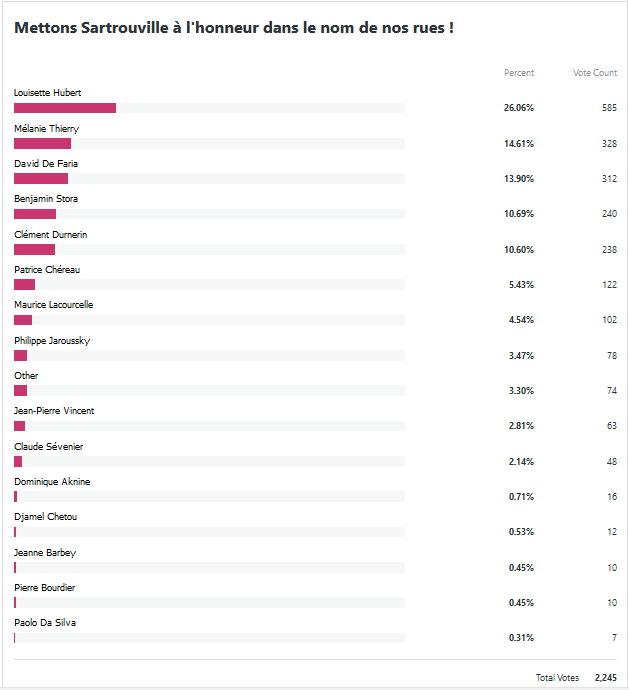
Task: Select the Benjamin Stora option label
Action: [x=46, y=199]
